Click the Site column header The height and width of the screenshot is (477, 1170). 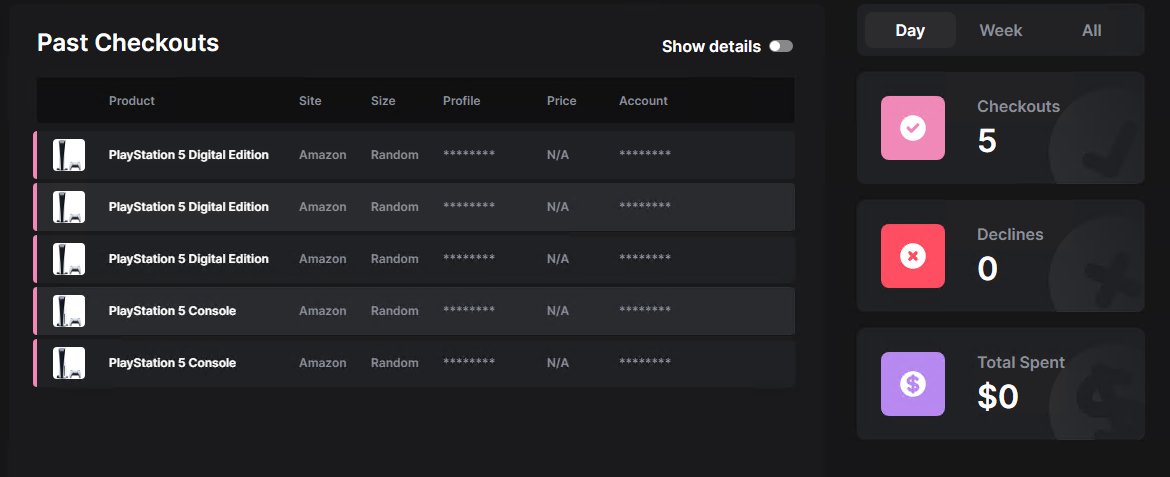pos(310,101)
